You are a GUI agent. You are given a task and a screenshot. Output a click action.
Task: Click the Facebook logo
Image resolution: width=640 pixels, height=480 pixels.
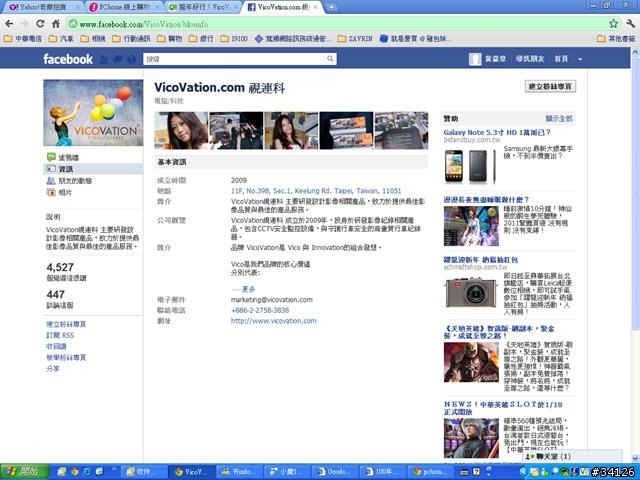pyautogui.click(x=68, y=59)
